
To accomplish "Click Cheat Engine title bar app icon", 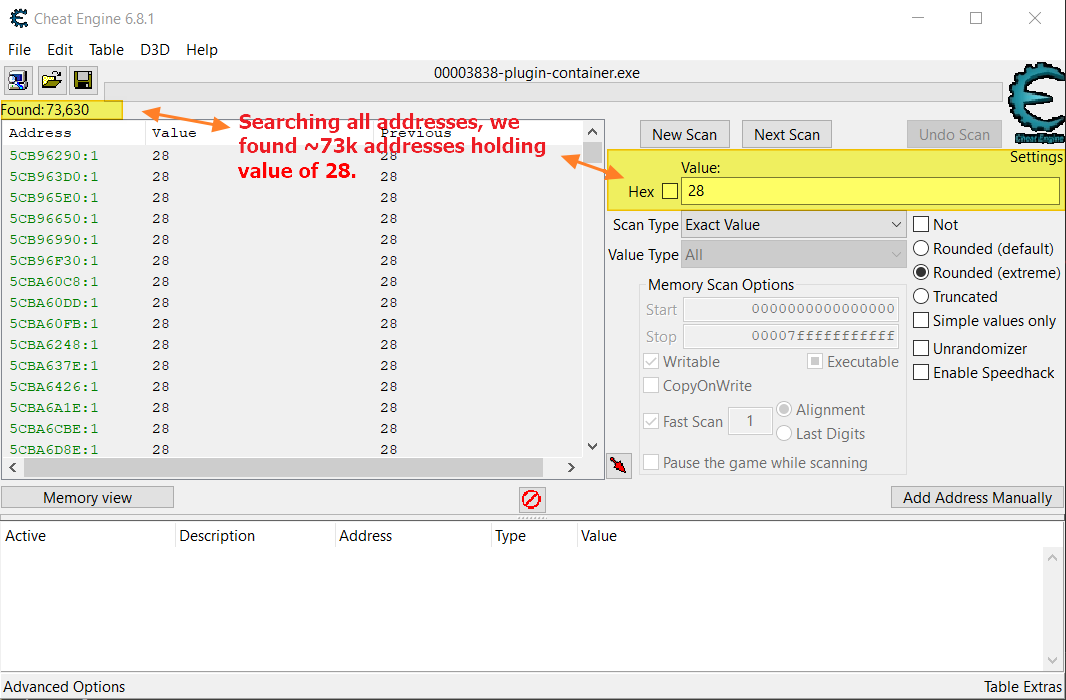I will [18, 18].
